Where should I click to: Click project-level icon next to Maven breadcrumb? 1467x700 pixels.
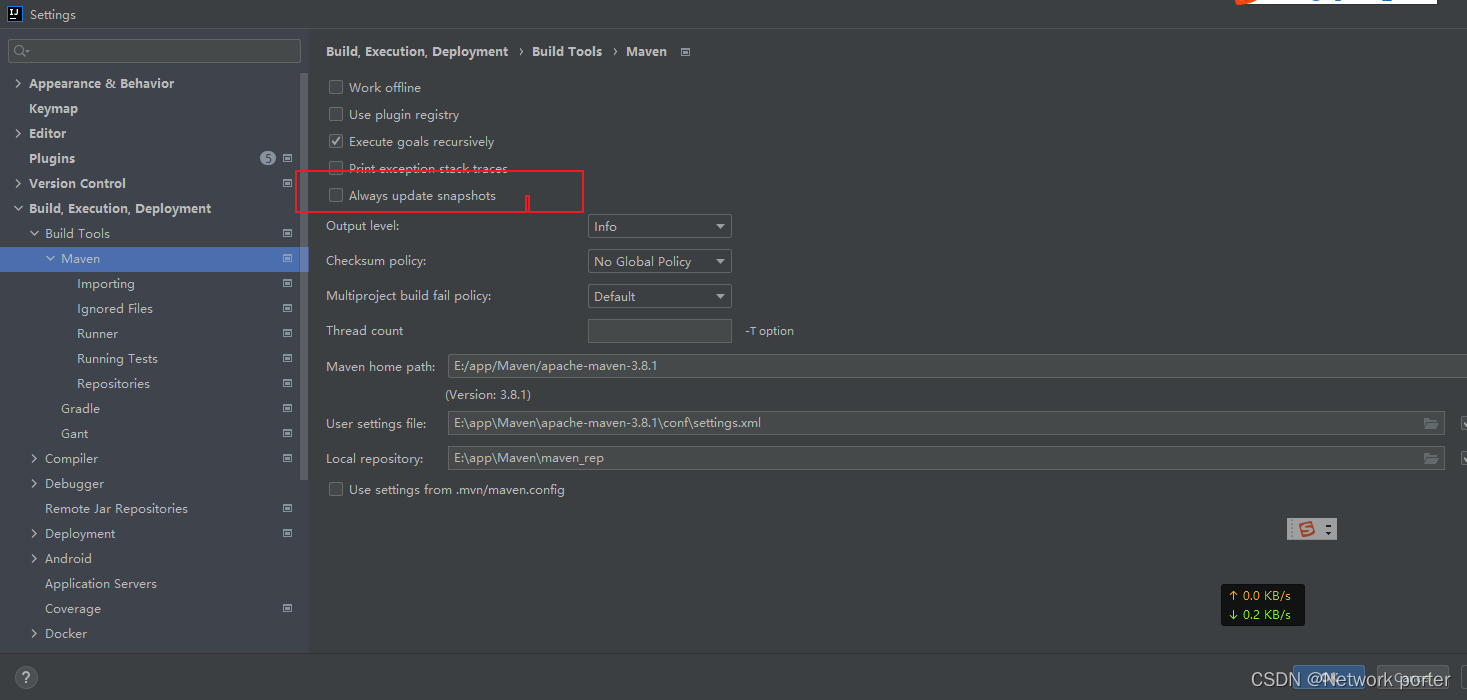[x=685, y=52]
